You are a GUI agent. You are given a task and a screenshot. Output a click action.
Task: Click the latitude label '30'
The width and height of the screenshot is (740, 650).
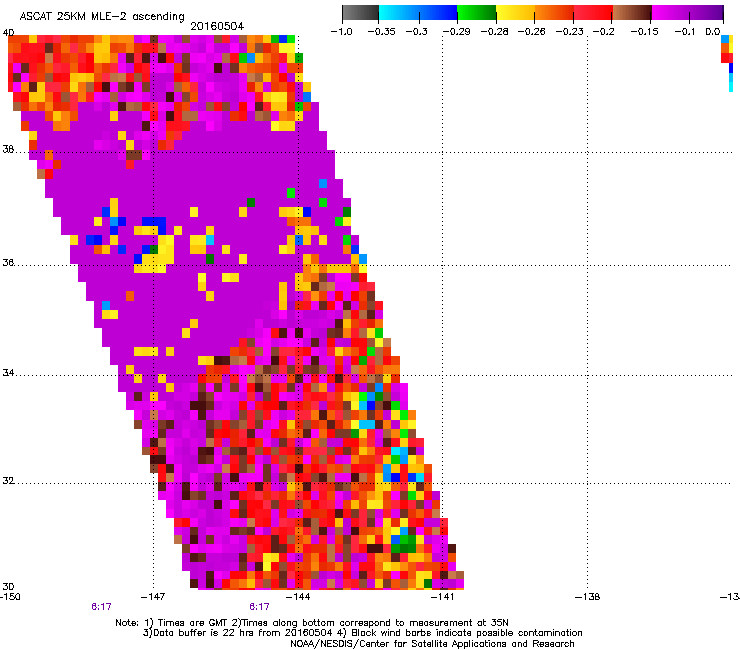pyautogui.click(x=8, y=587)
